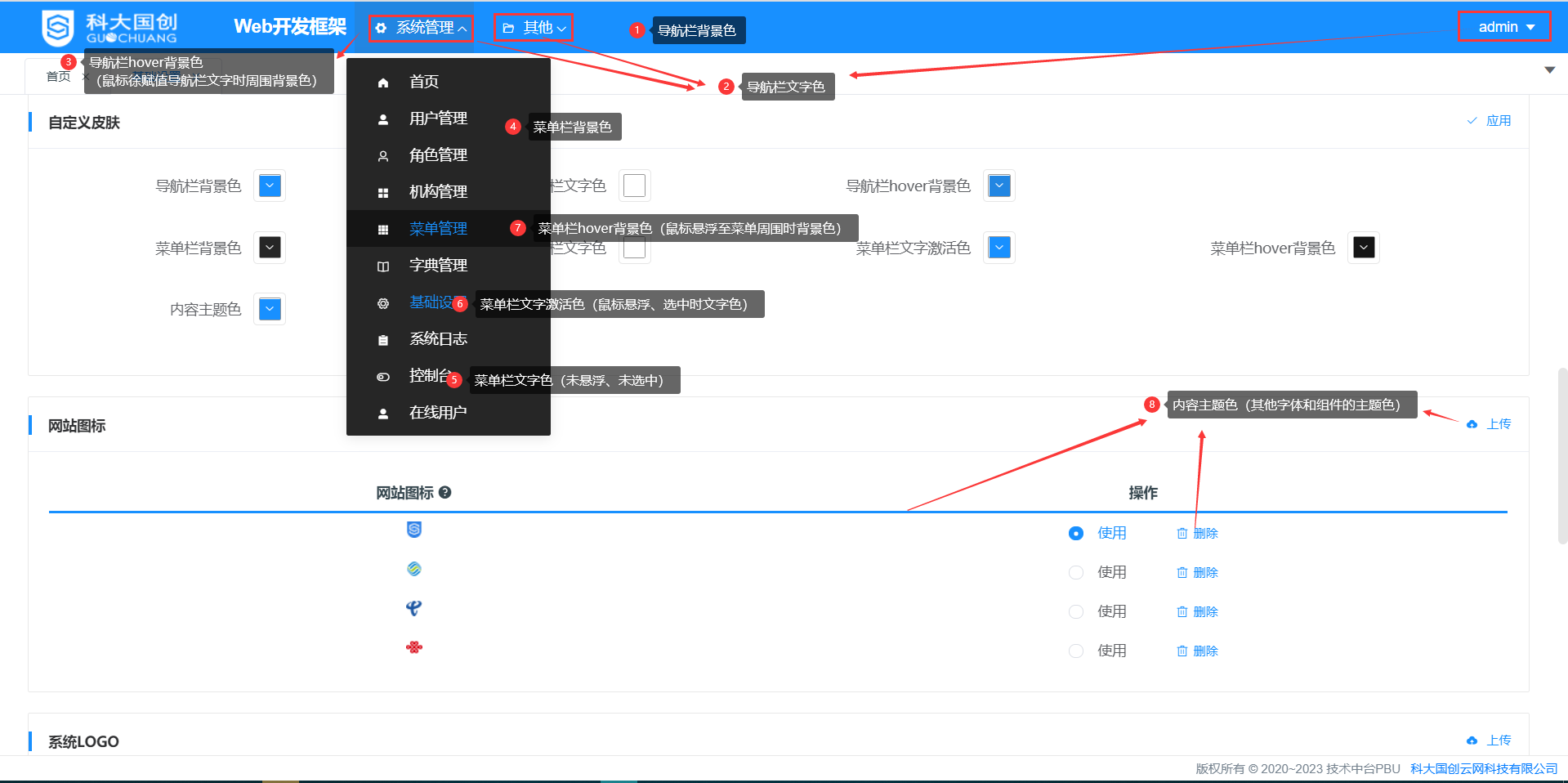The image size is (1568, 783).
Task: Click black 菜单栏hover背景色 swatch
Action: [x=1364, y=247]
